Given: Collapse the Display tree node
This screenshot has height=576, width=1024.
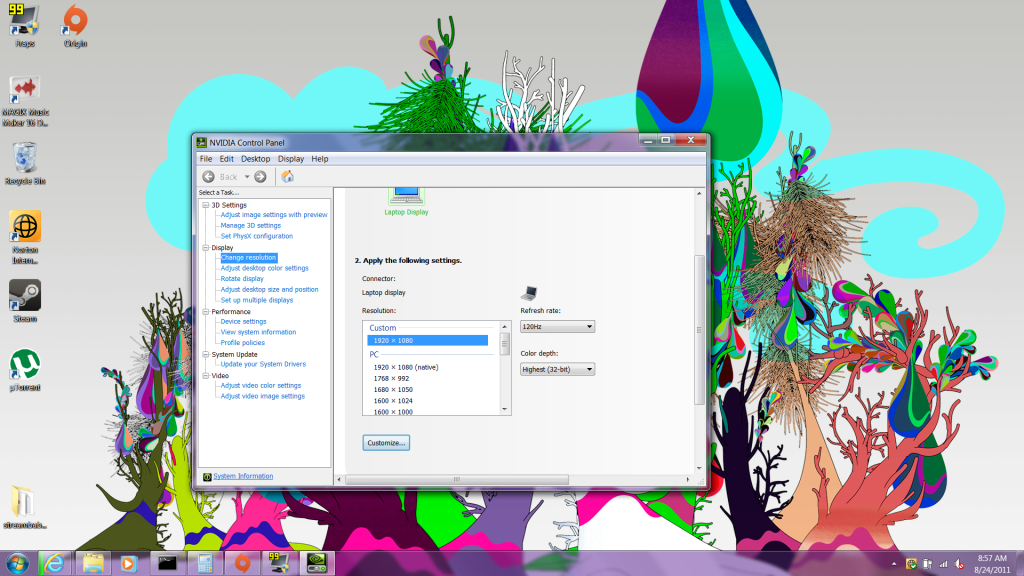Looking at the screenshot, I should [x=206, y=248].
